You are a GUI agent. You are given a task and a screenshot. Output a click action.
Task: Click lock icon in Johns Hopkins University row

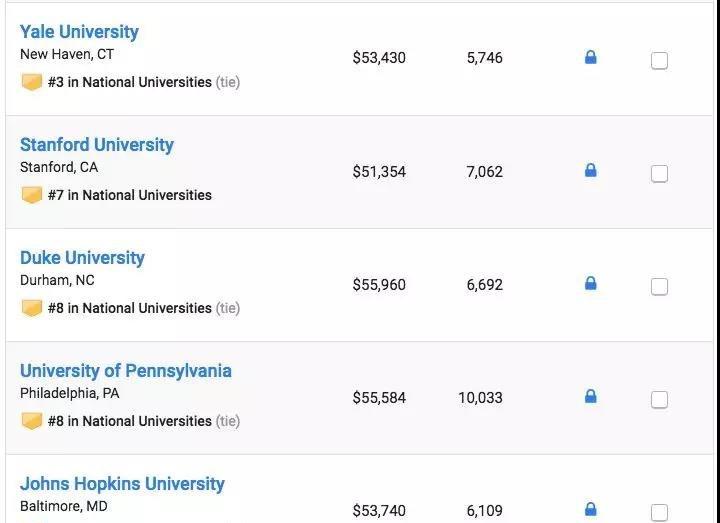590,509
